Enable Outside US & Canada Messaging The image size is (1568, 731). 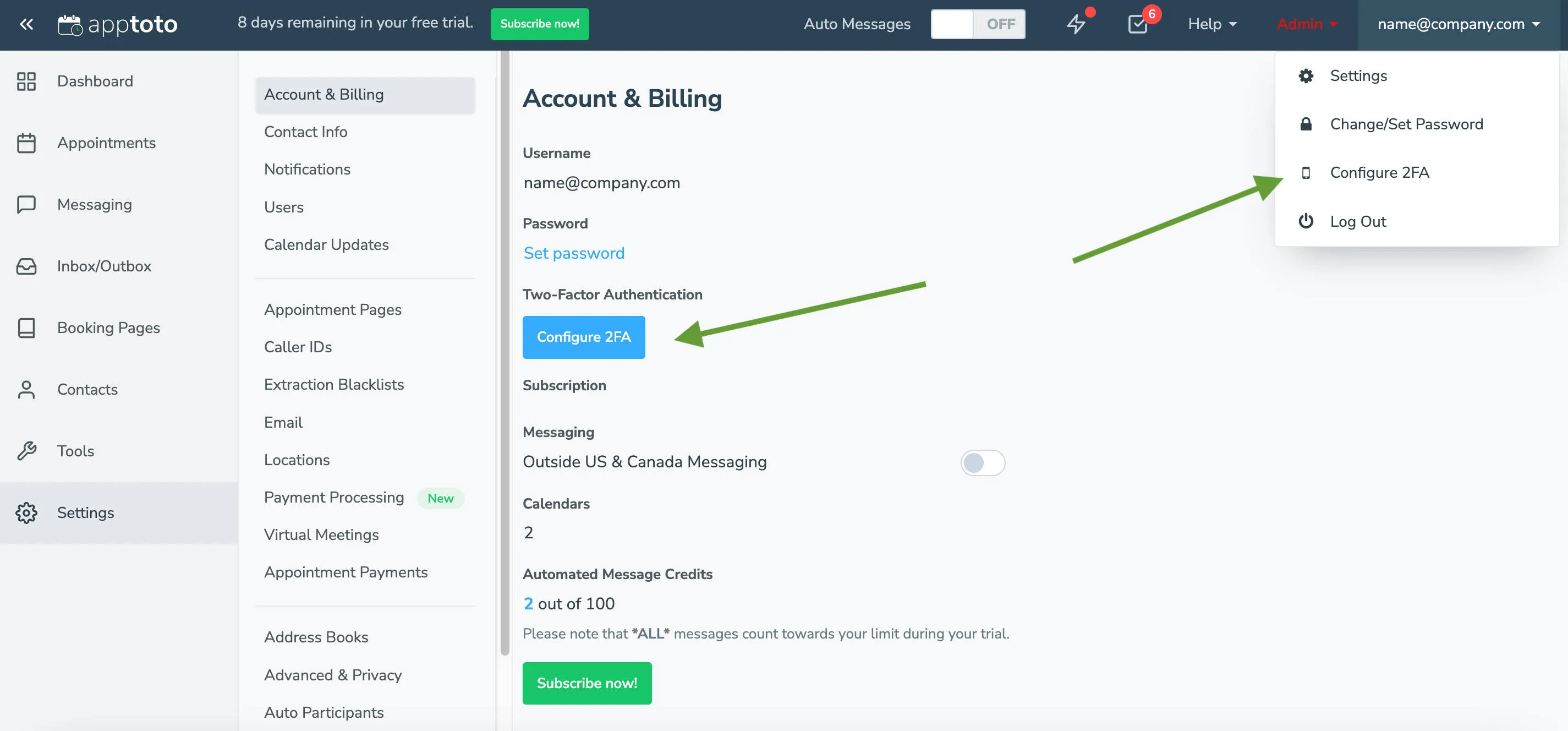tap(982, 462)
